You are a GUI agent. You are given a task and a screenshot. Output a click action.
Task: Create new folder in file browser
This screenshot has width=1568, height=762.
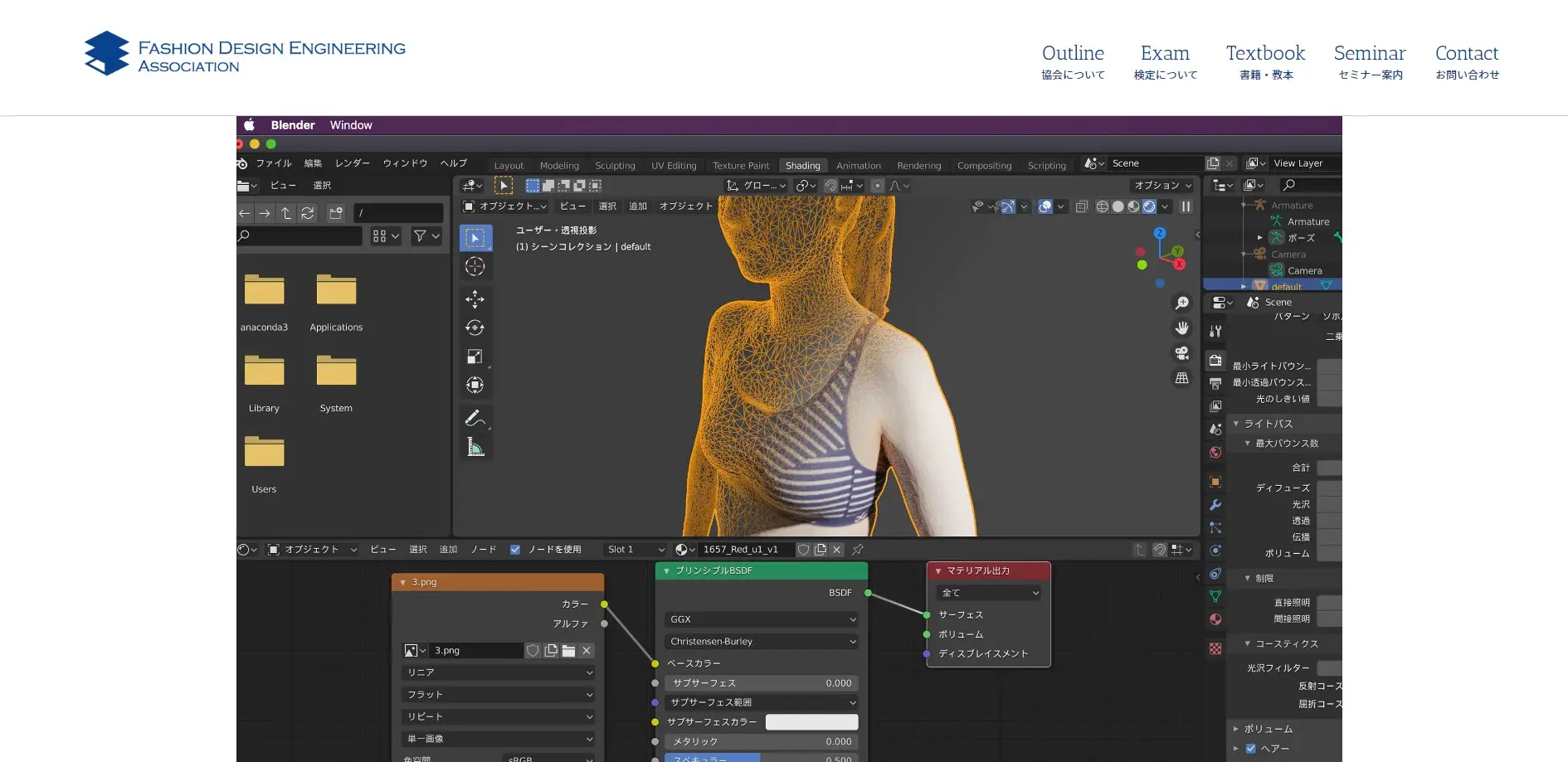pyautogui.click(x=336, y=213)
